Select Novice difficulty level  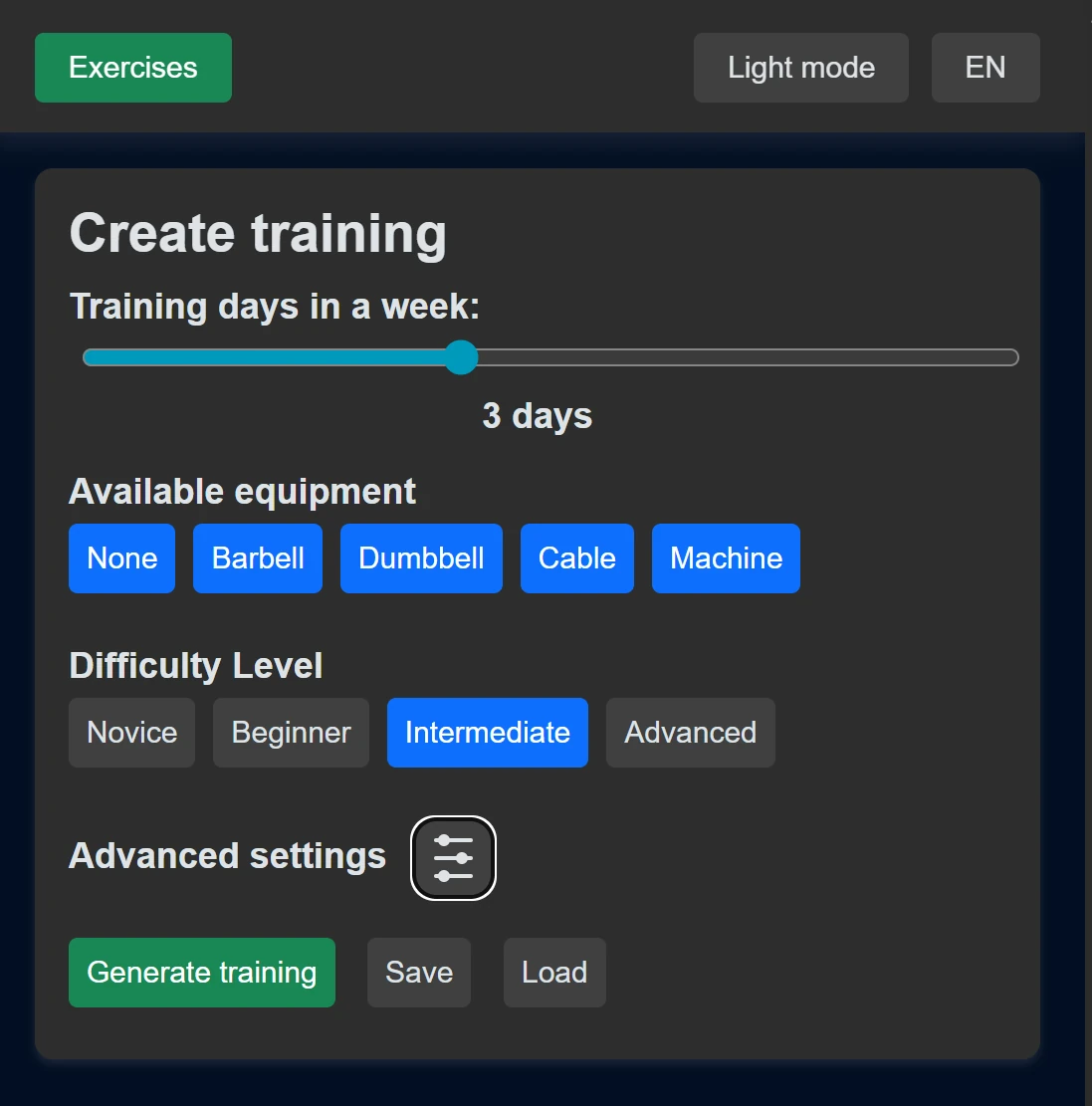pos(131,733)
